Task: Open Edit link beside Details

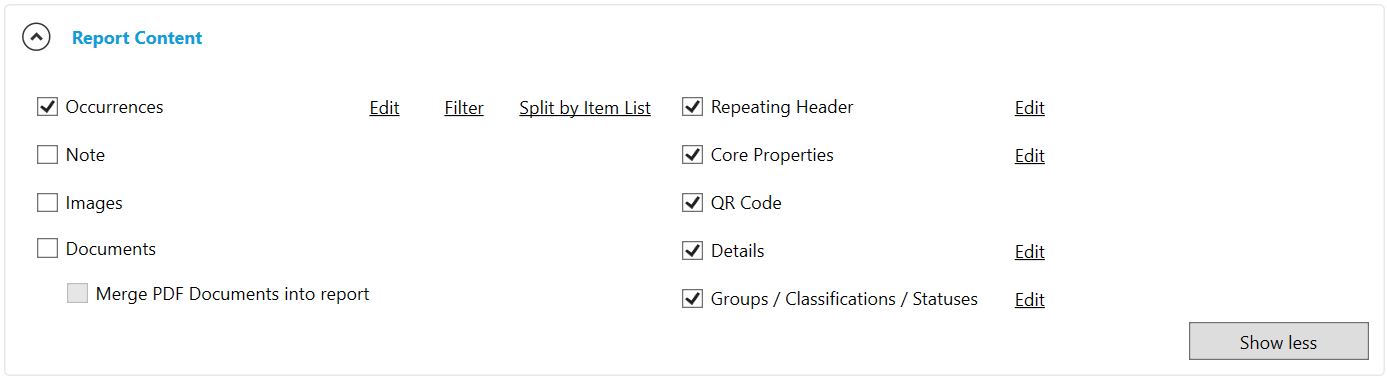Action: 1029,252
